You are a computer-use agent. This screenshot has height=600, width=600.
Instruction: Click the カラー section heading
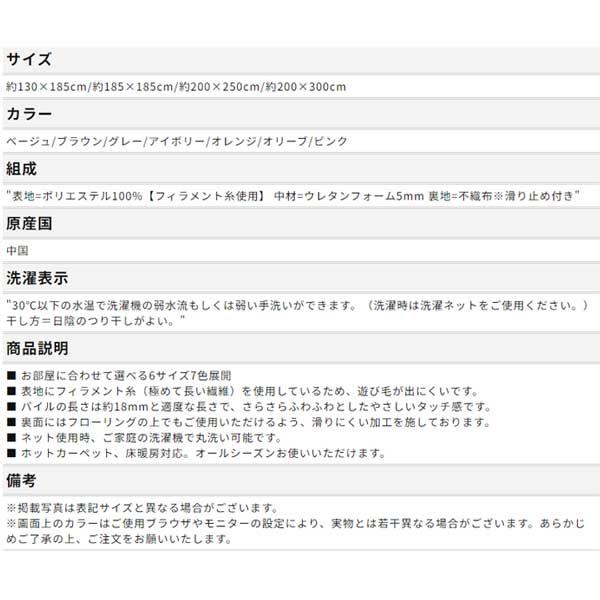(x=29, y=114)
